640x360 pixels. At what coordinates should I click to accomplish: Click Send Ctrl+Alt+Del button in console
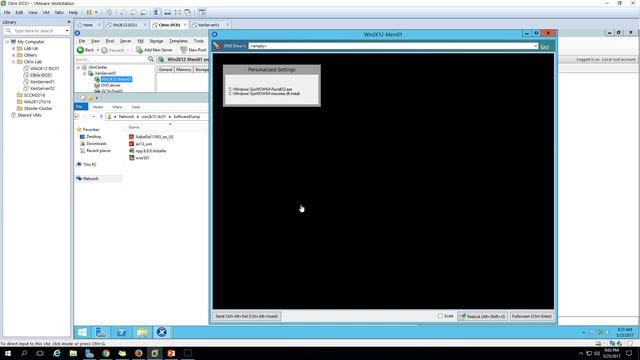coord(247,316)
